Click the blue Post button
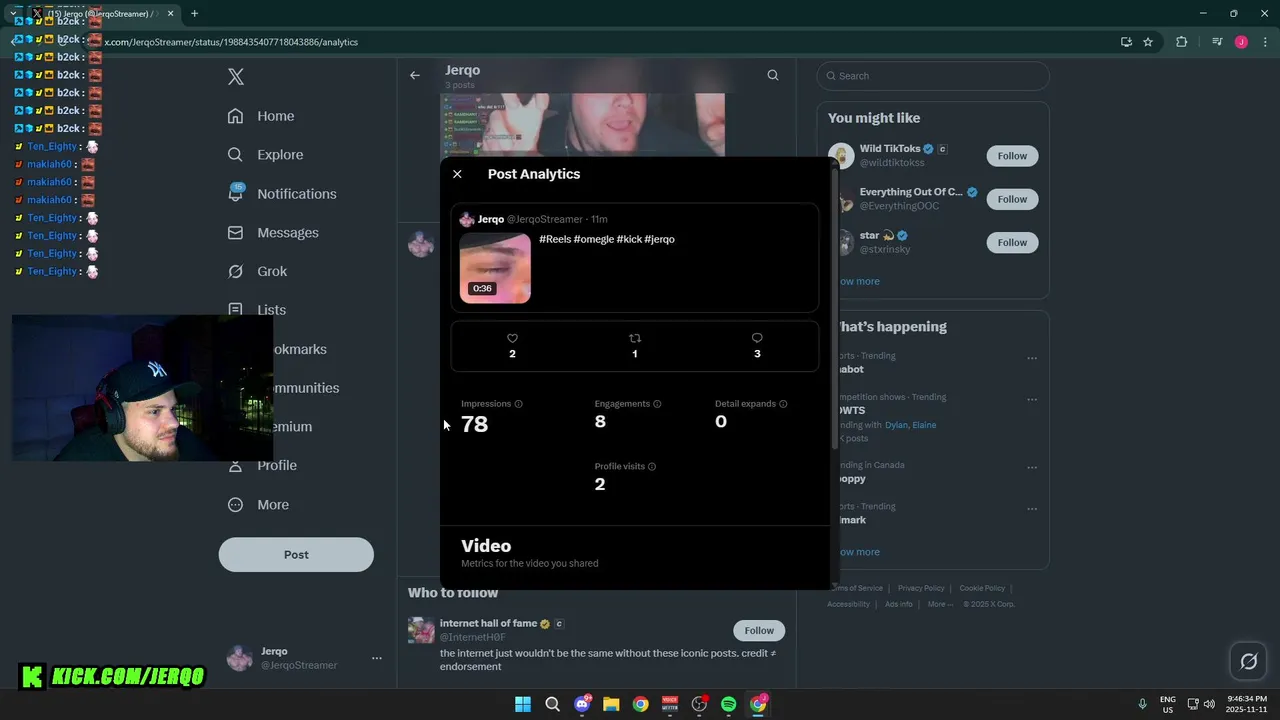 point(296,554)
